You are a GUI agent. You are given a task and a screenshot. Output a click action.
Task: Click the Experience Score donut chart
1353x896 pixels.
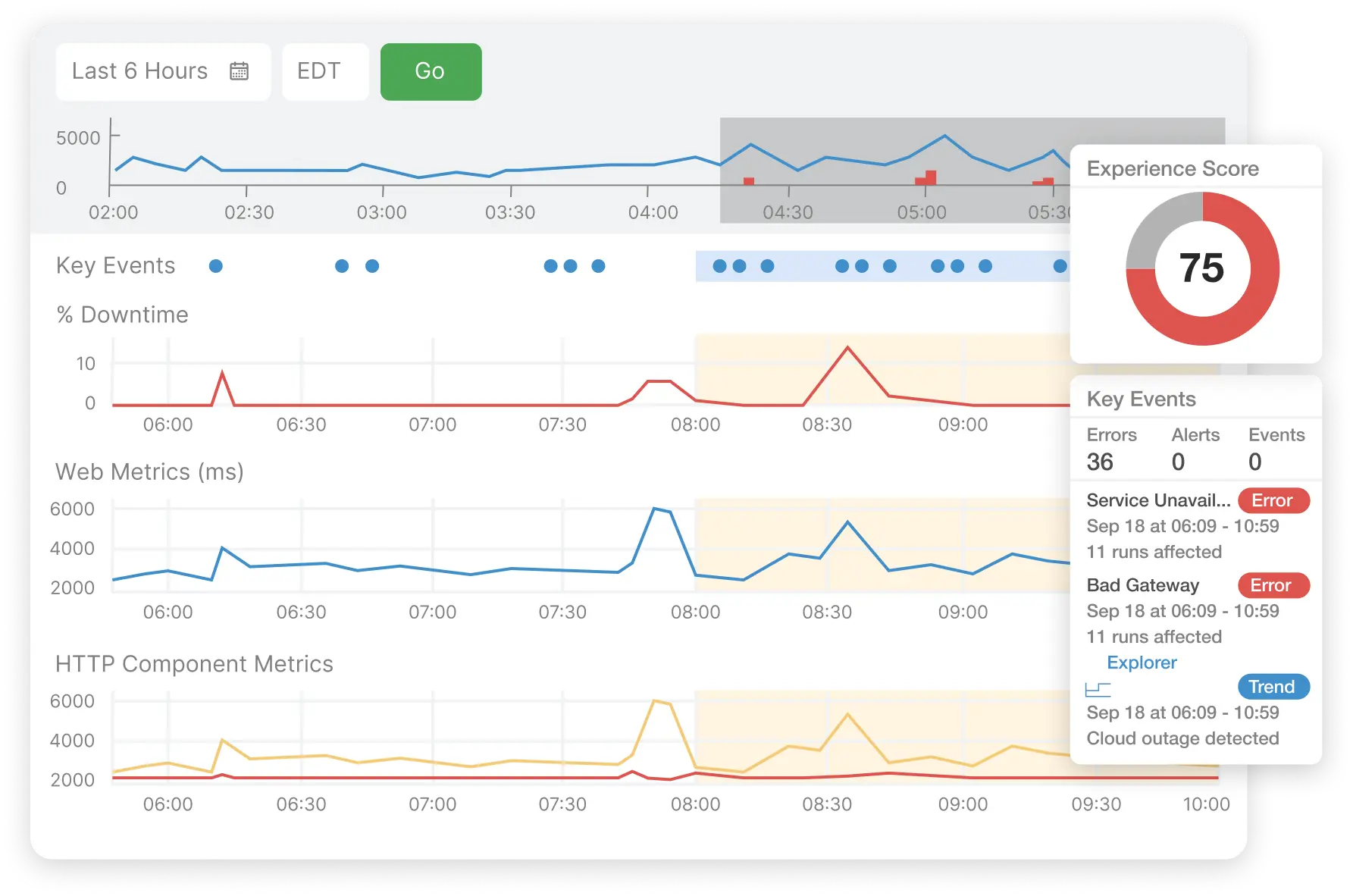(1202, 269)
